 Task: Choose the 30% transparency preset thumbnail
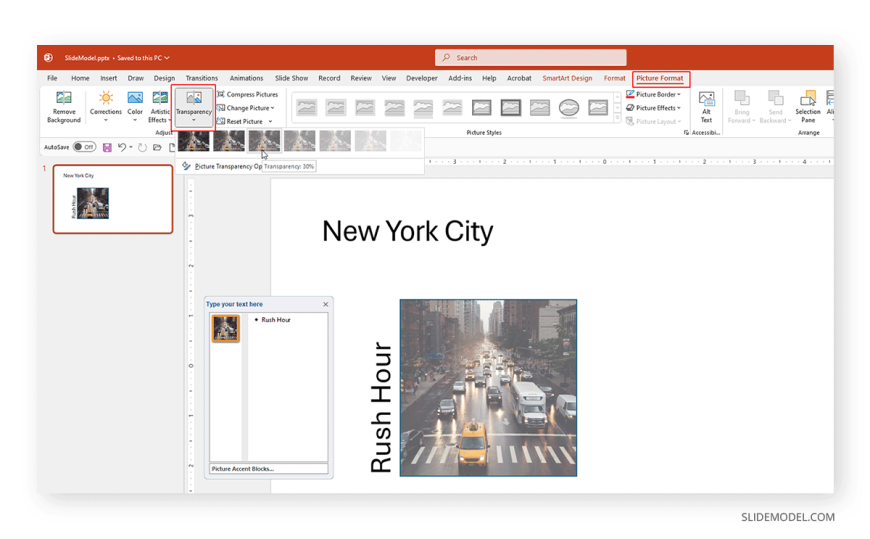coord(265,141)
